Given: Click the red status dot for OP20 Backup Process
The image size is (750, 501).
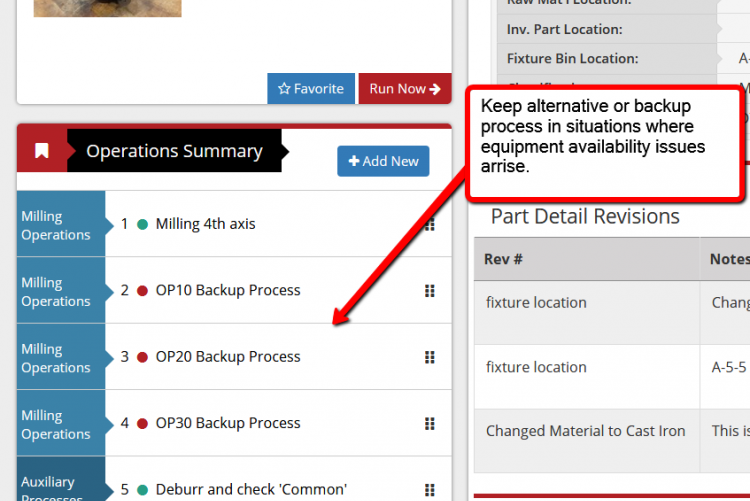Looking at the screenshot, I should 142,357.
